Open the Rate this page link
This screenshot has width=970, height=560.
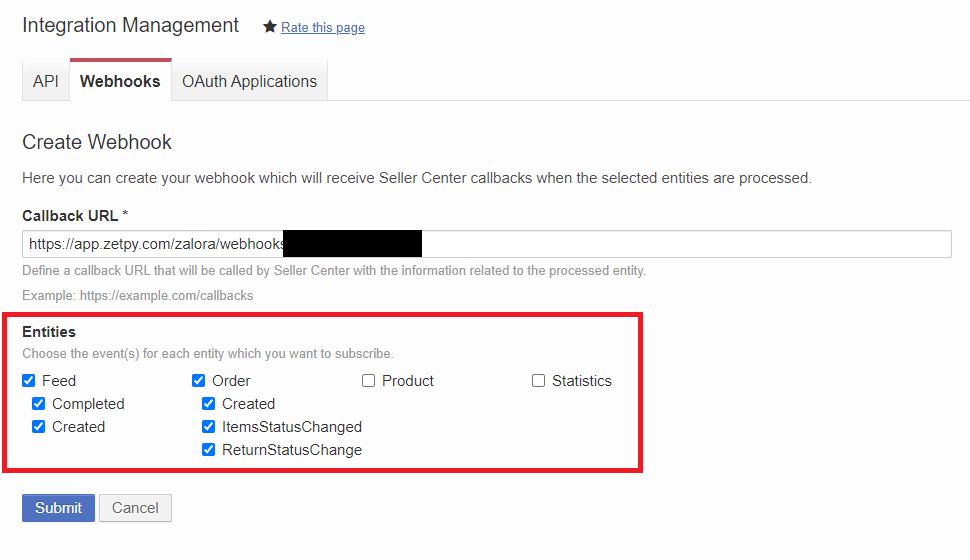323,28
